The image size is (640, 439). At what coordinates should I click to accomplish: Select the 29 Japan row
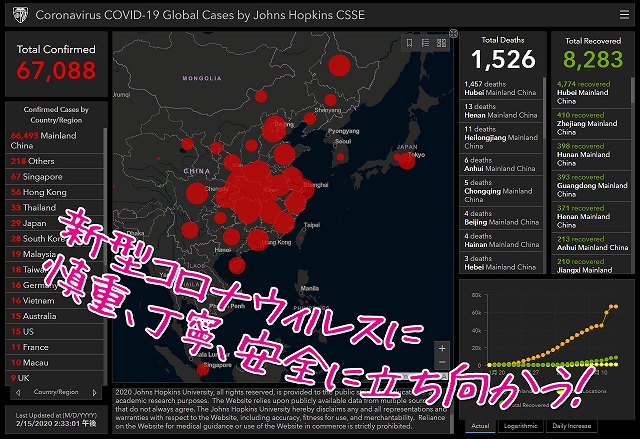[x=54, y=223]
